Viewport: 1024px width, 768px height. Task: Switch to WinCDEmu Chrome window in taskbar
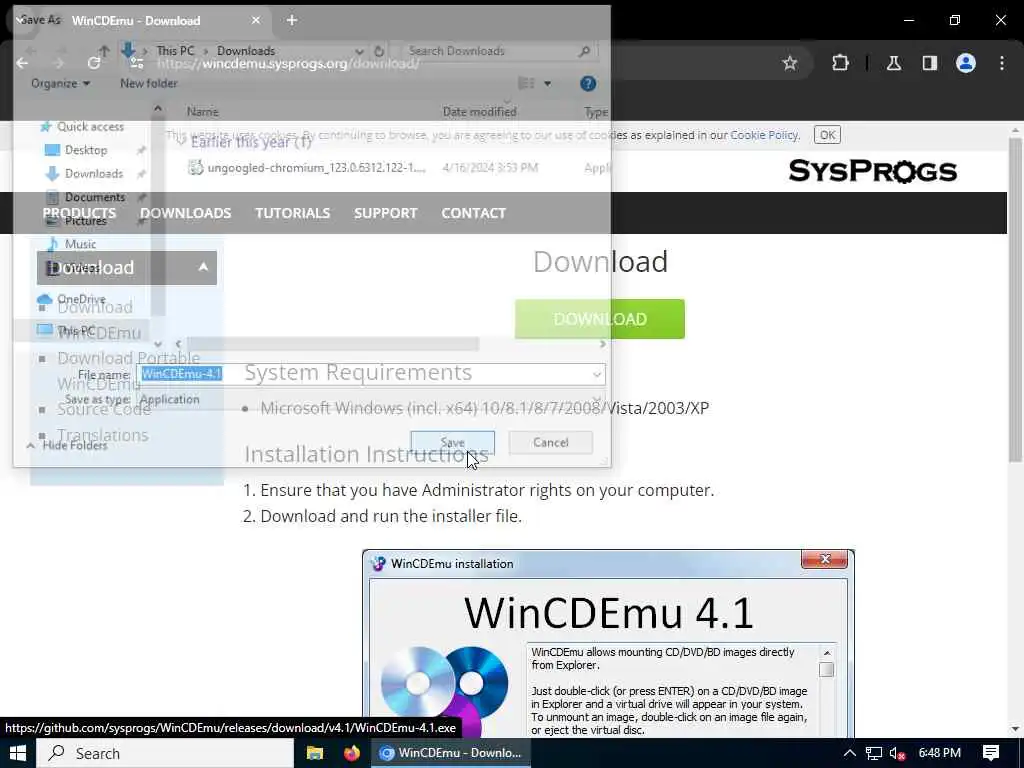(451, 753)
